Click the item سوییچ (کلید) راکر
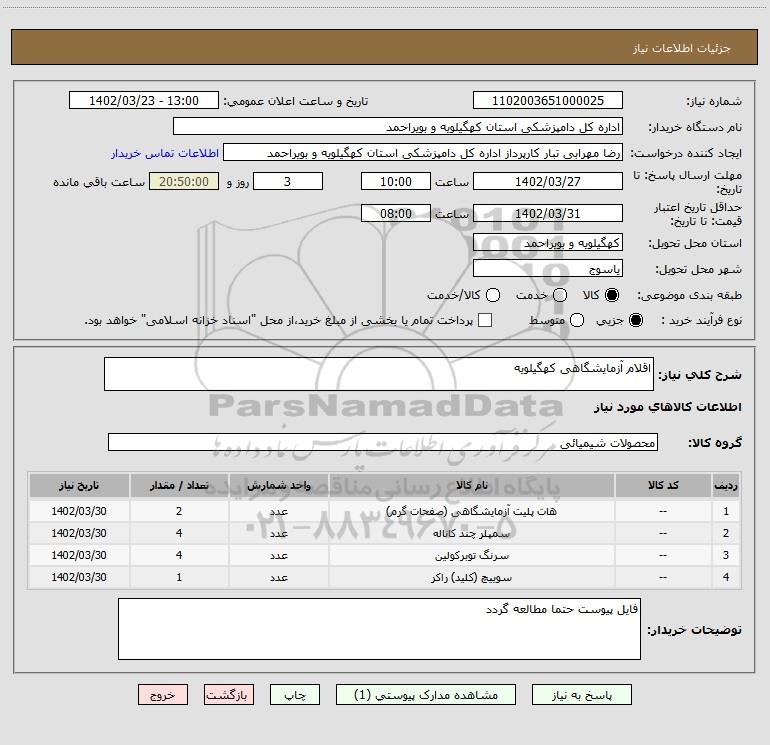 [x=471, y=578]
